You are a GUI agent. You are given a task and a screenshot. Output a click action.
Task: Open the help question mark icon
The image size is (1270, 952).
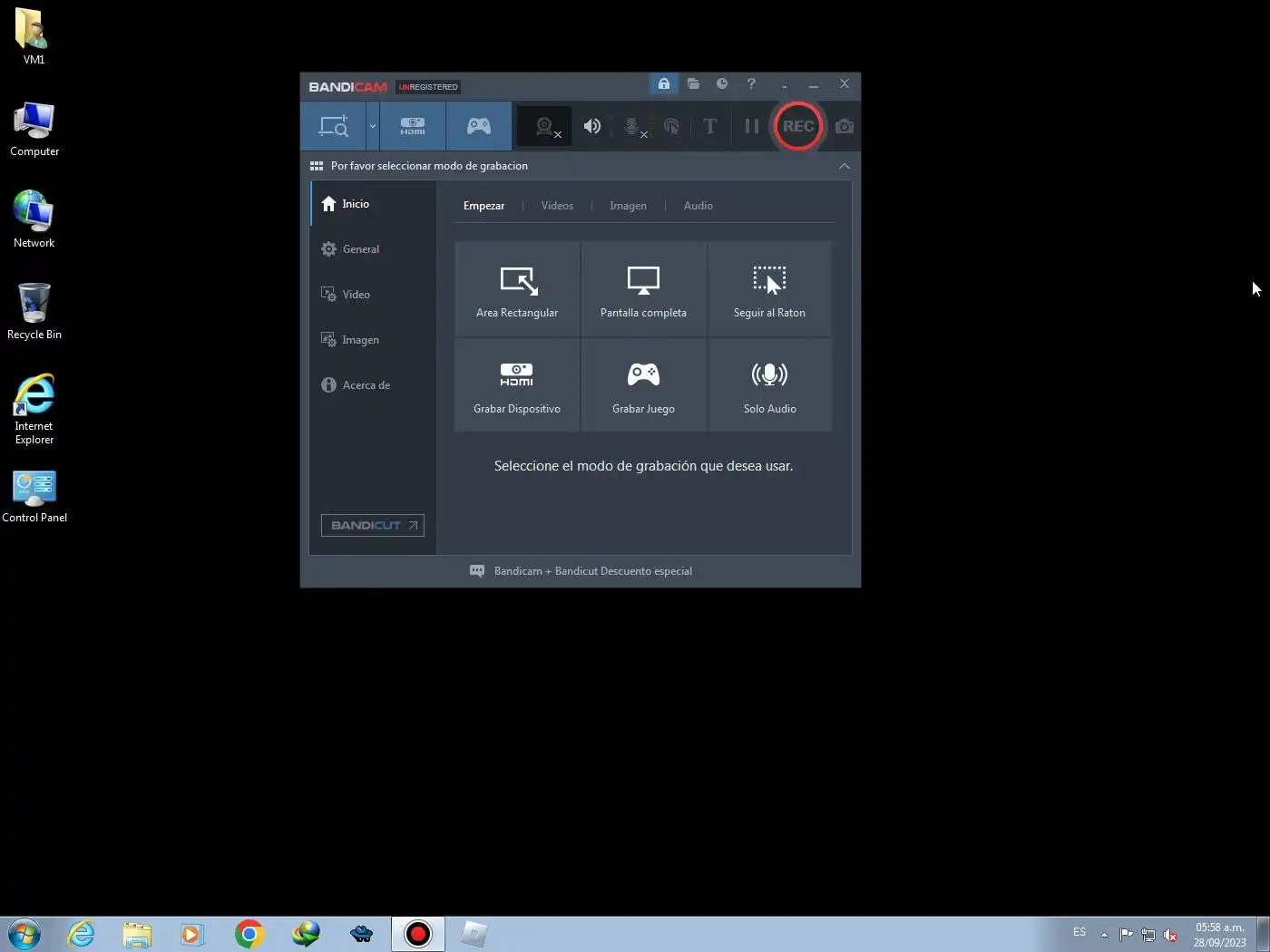tap(751, 83)
